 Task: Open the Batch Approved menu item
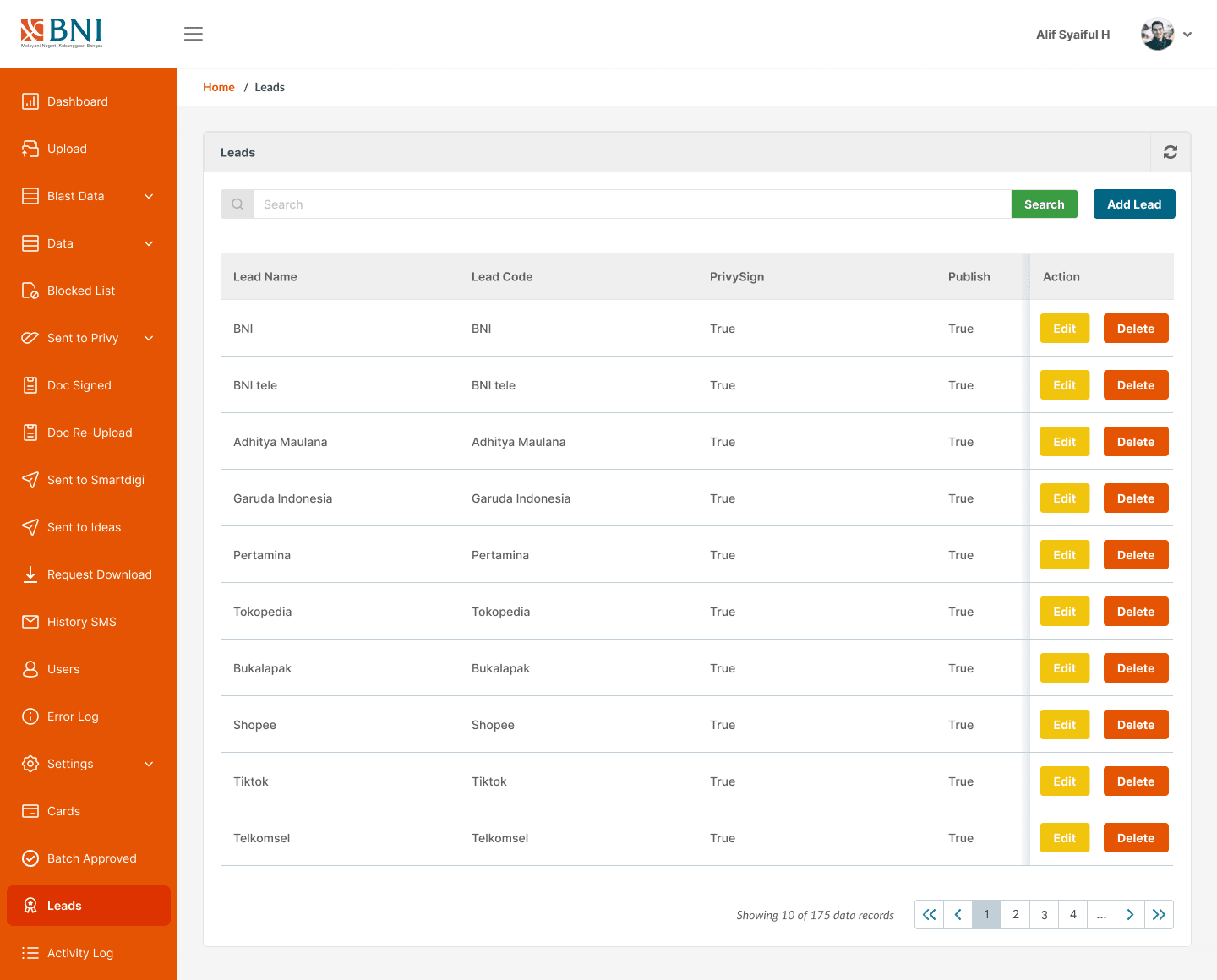pos(89,858)
